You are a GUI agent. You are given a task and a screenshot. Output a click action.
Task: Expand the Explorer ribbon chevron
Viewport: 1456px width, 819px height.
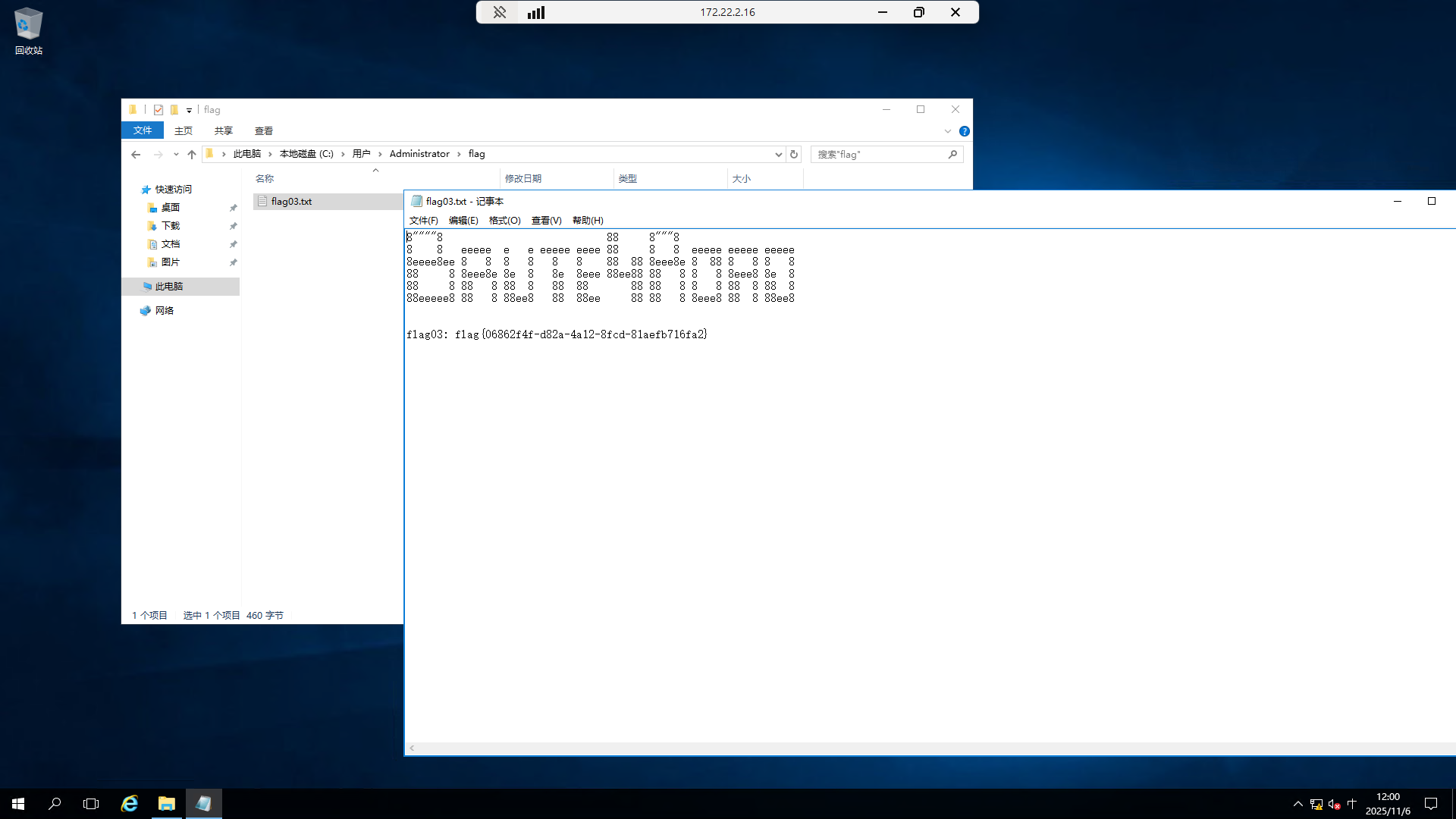click(x=947, y=131)
